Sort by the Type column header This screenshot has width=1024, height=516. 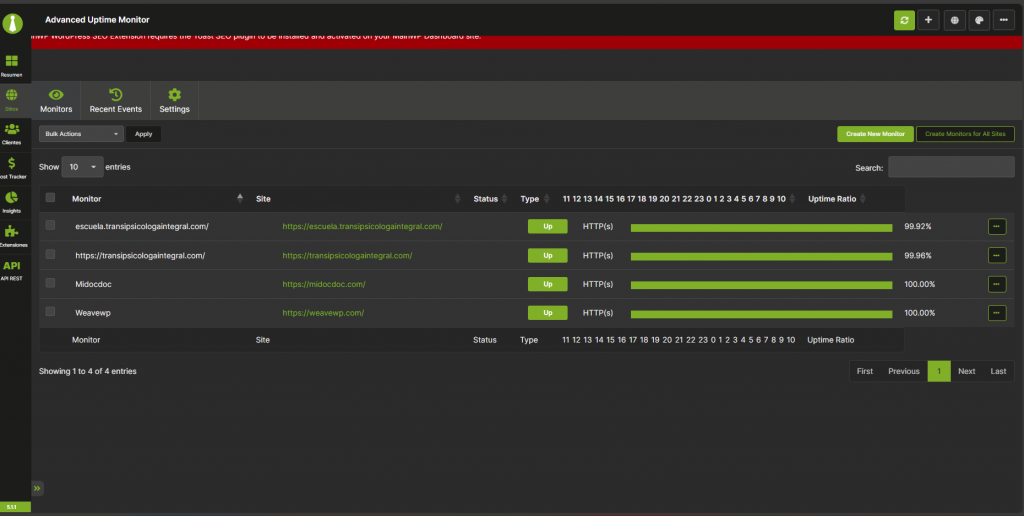point(534,199)
